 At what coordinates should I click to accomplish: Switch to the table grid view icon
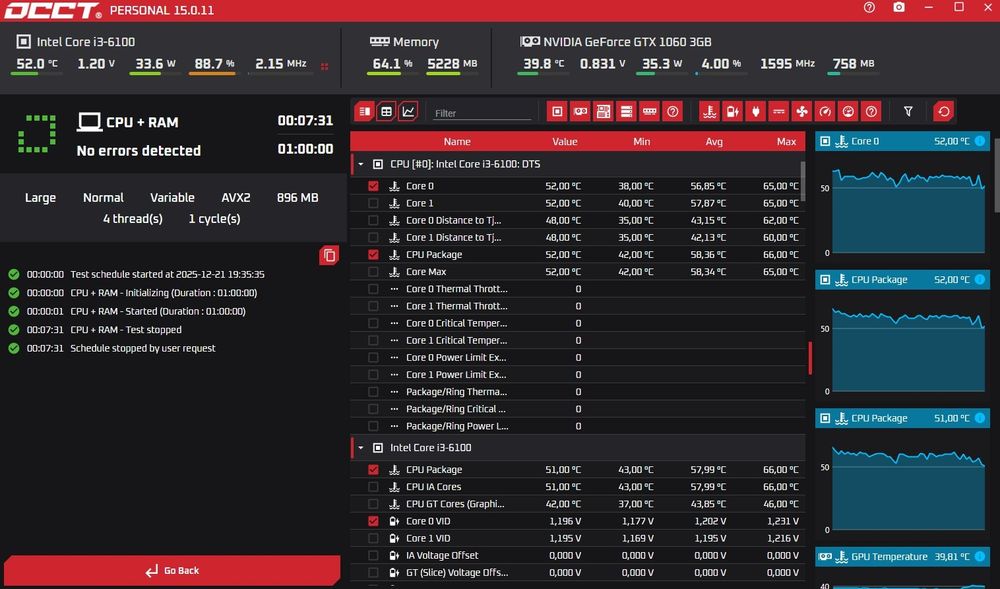pos(386,112)
